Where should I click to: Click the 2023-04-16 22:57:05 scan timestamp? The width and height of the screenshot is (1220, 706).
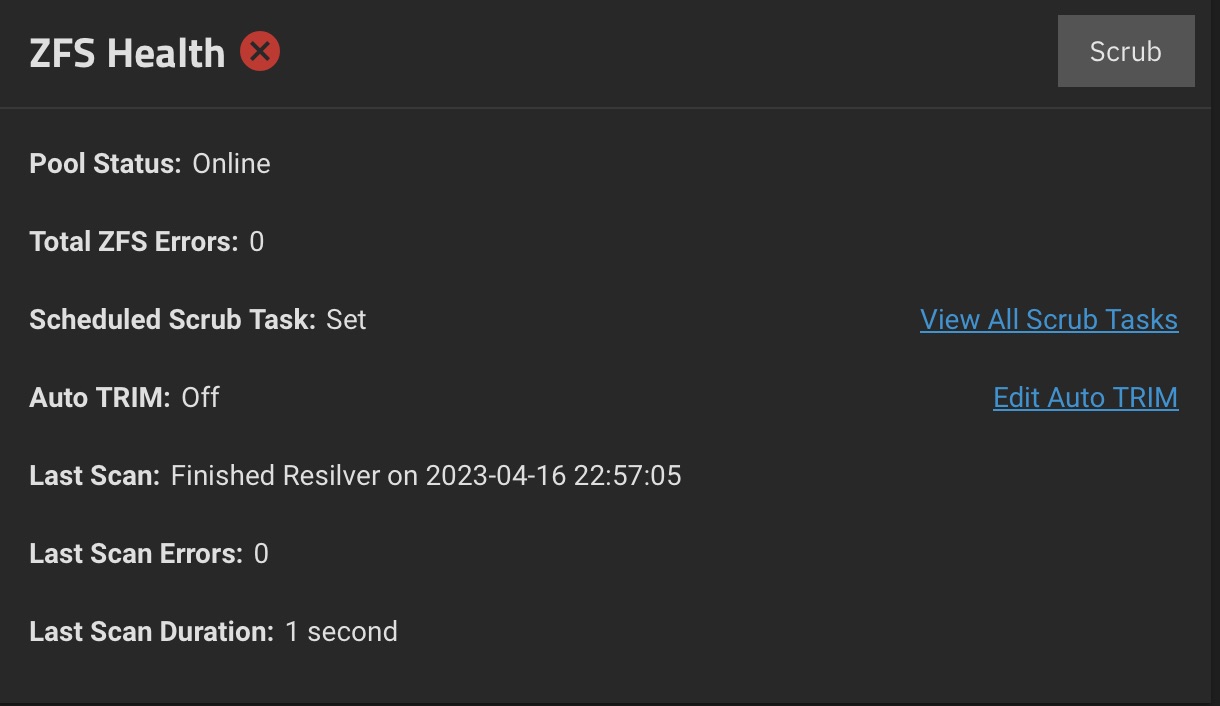point(554,476)
